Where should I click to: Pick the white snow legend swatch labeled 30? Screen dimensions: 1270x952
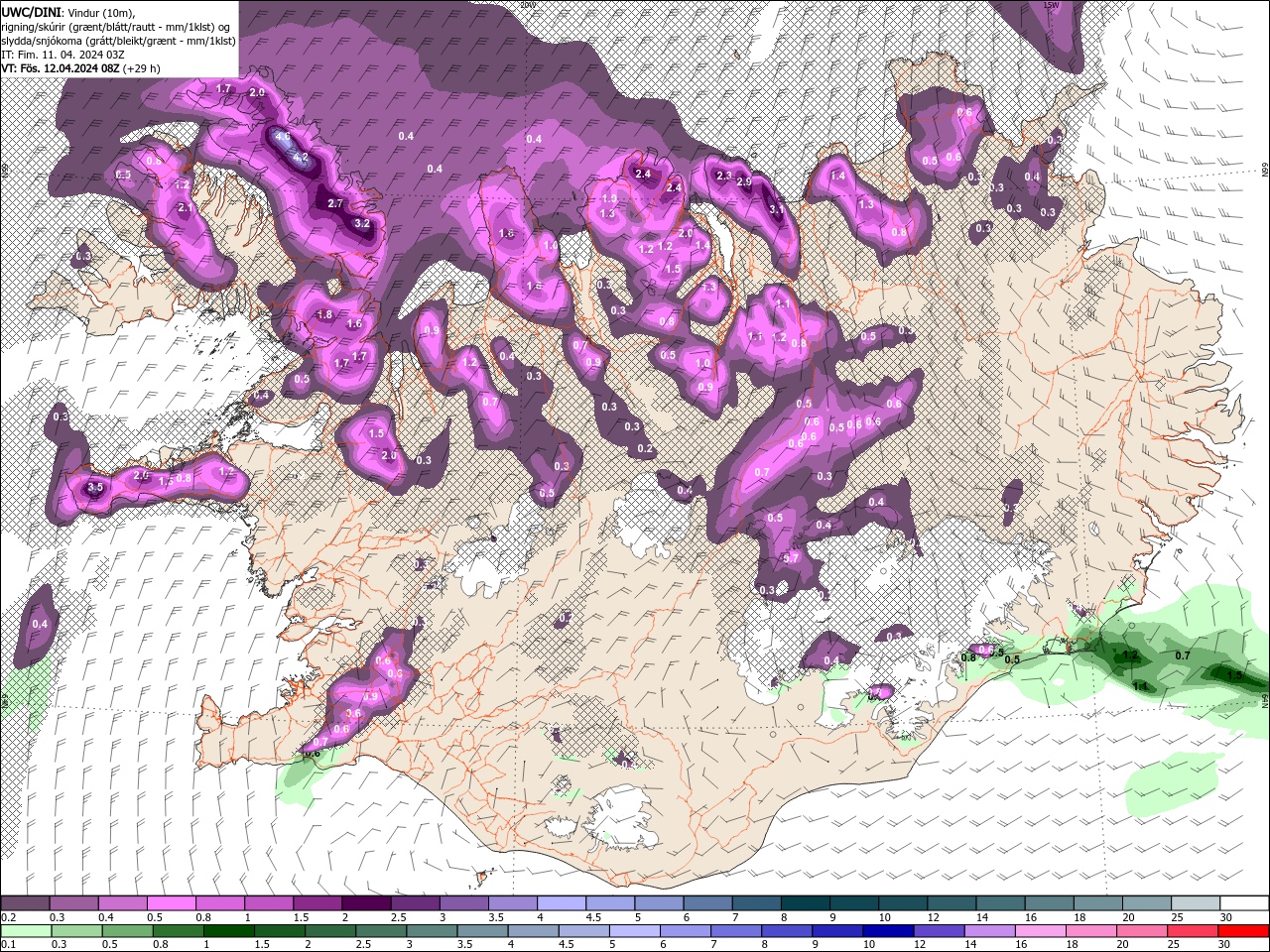pyautogui.click(x=1244, y=903)
